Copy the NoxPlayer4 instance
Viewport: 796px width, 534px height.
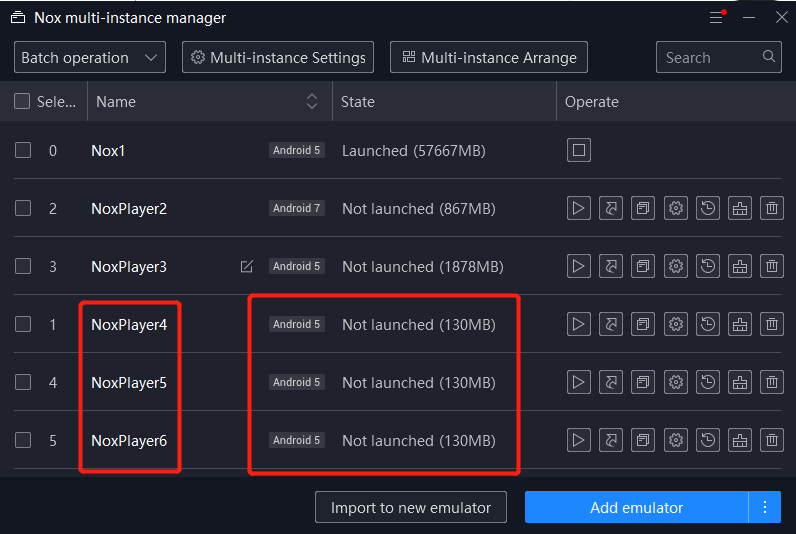coord(643,324)
